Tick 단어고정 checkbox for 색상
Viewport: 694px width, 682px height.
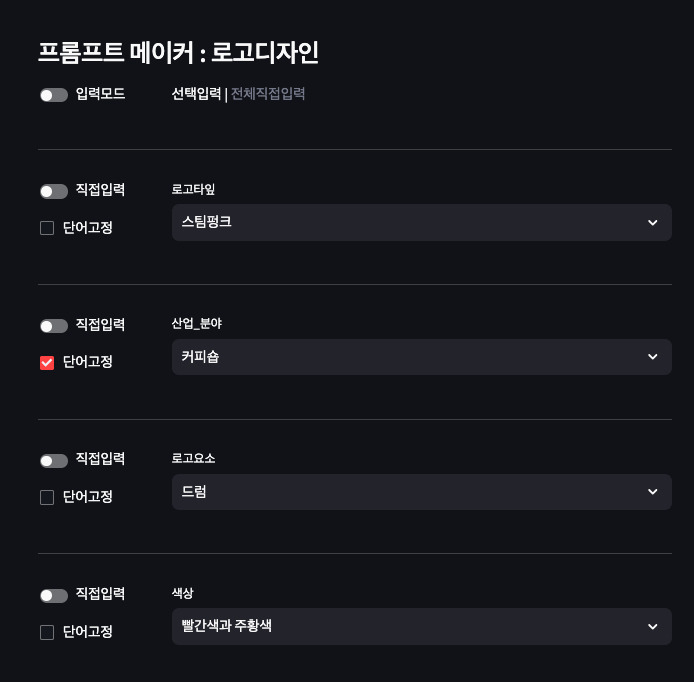pyautogui.click(x=47, y=632)
